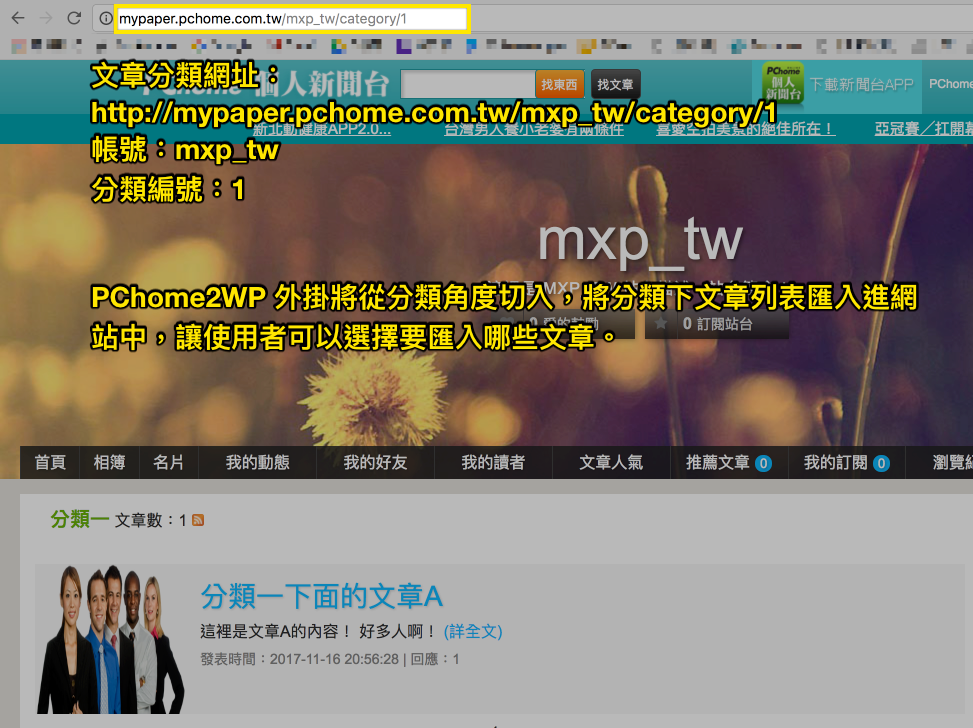Click the browser back arrow
Image resolution: width=973 pixels, height=728 pixels.
coord(18,18)
